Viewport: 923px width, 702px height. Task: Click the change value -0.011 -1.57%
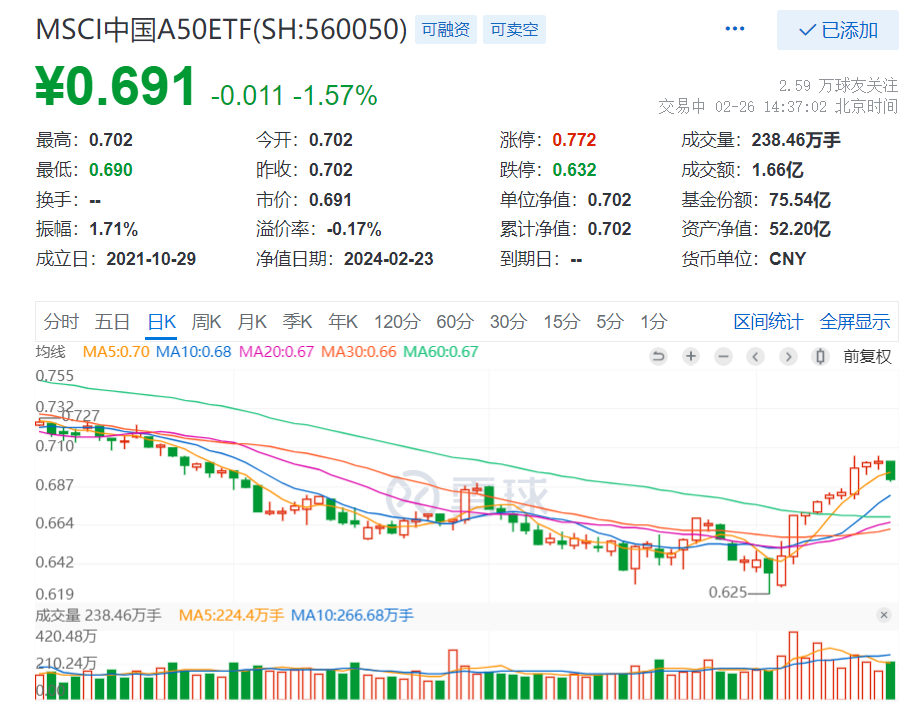[294, 95]
